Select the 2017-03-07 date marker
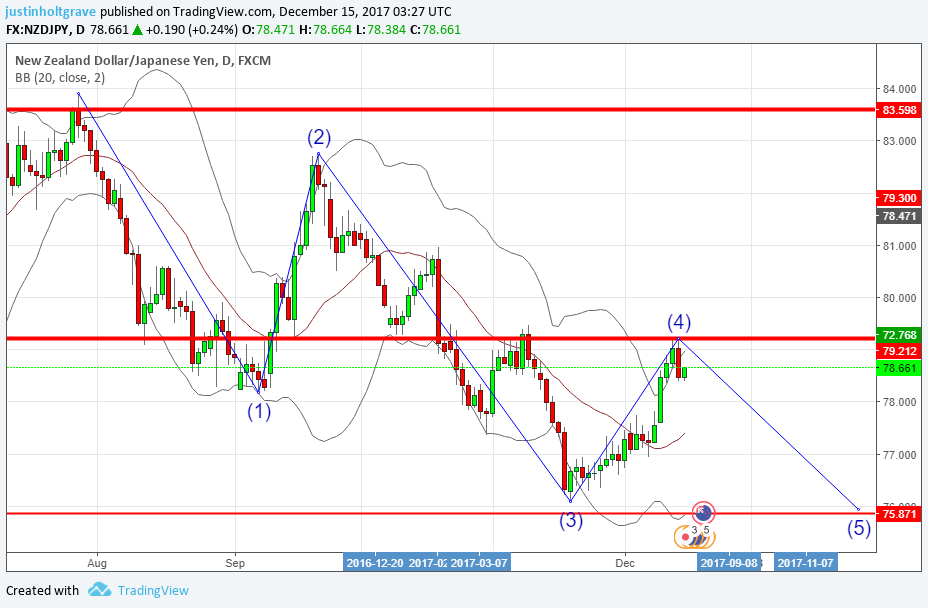Viewport: 928px width, 608px height. [478, 562]
